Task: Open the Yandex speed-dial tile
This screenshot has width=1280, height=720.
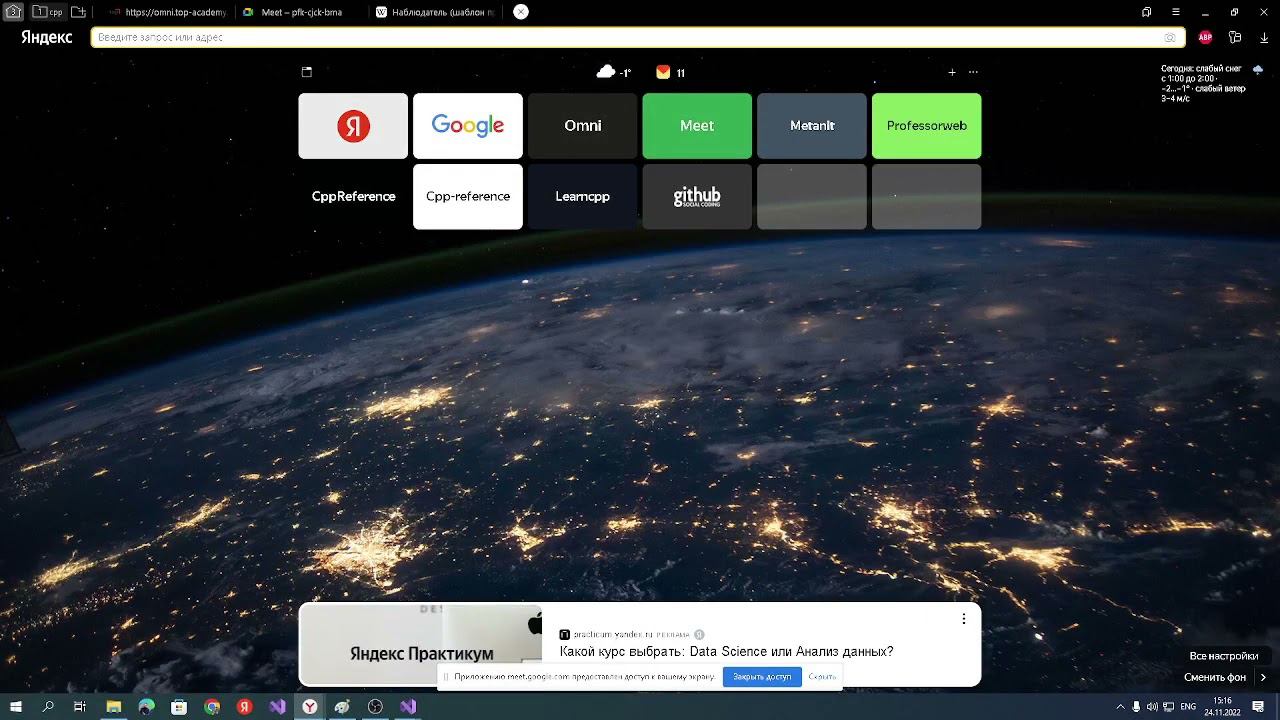Action: [353, 126]
